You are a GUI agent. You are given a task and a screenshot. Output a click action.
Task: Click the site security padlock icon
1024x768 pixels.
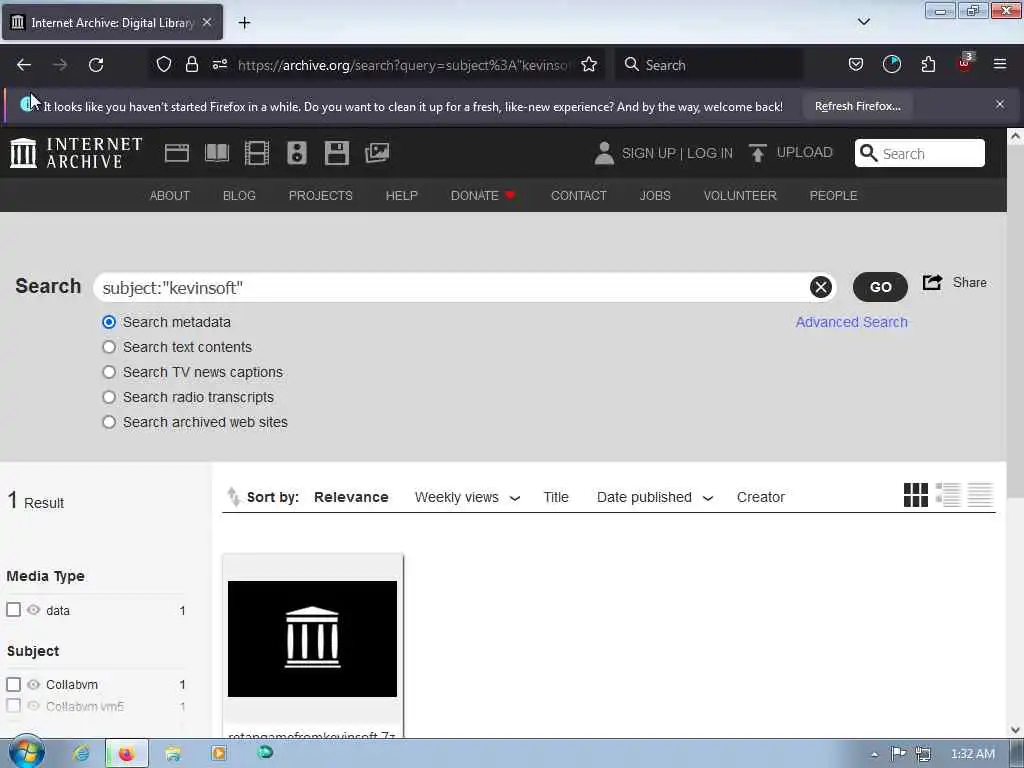(x=191, y=65)
